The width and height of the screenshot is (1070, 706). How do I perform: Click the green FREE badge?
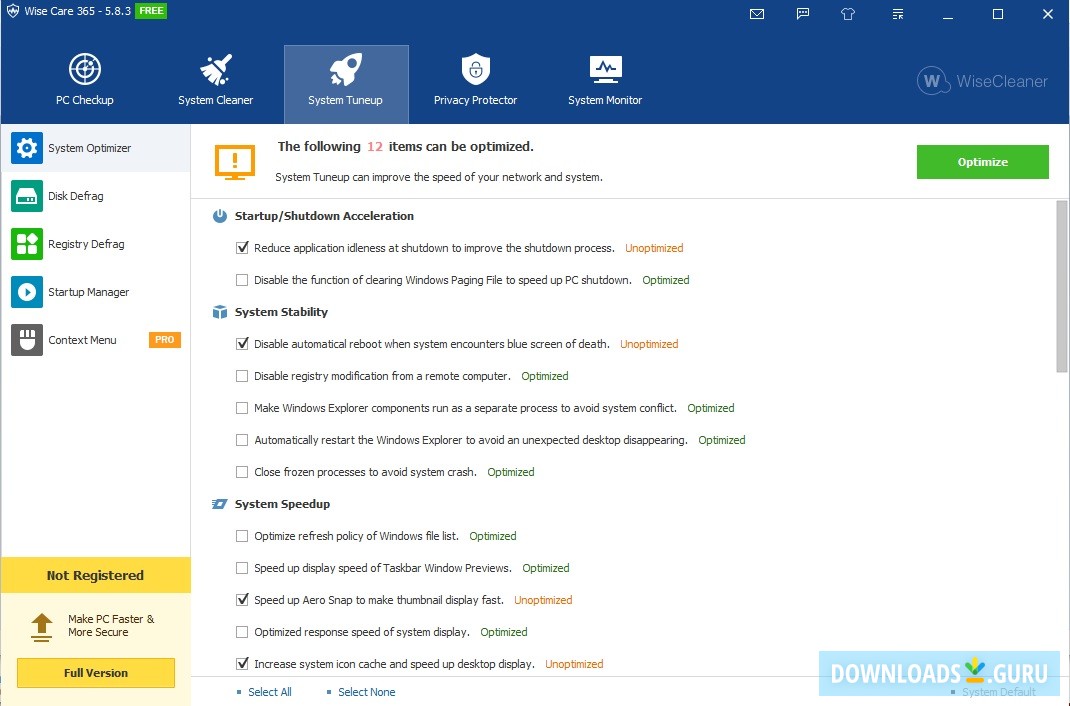[151, 11]
